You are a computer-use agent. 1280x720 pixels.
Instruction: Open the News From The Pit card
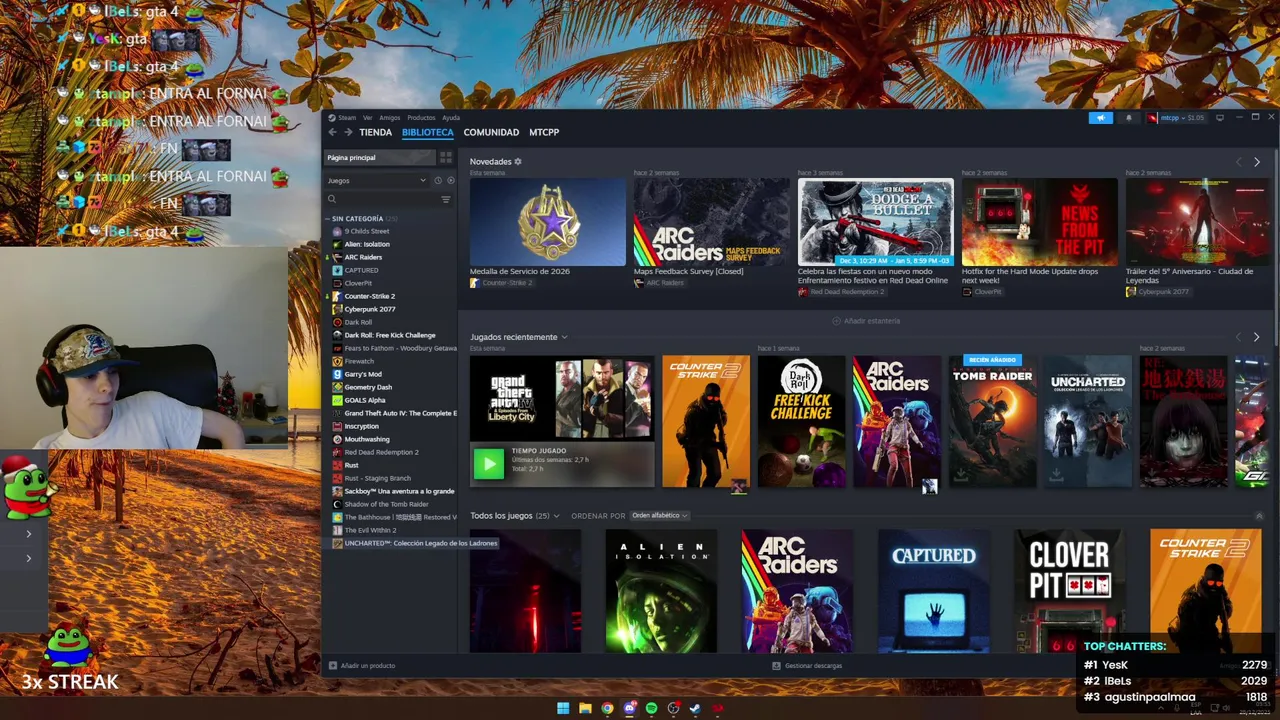point(1040,222)
